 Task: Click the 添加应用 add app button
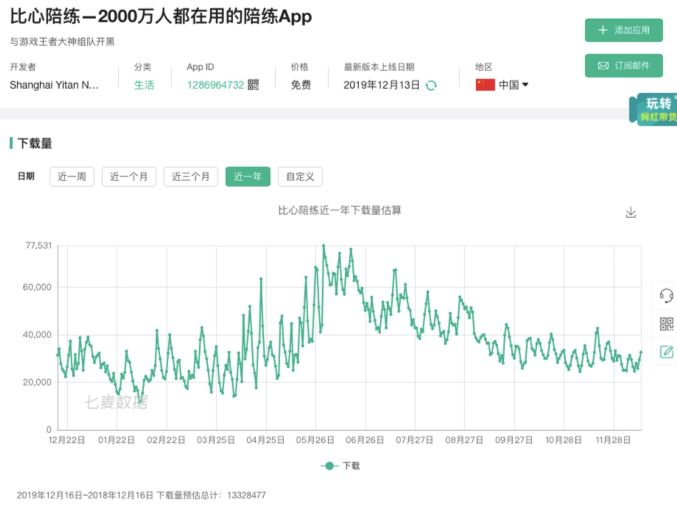point(623,30)
